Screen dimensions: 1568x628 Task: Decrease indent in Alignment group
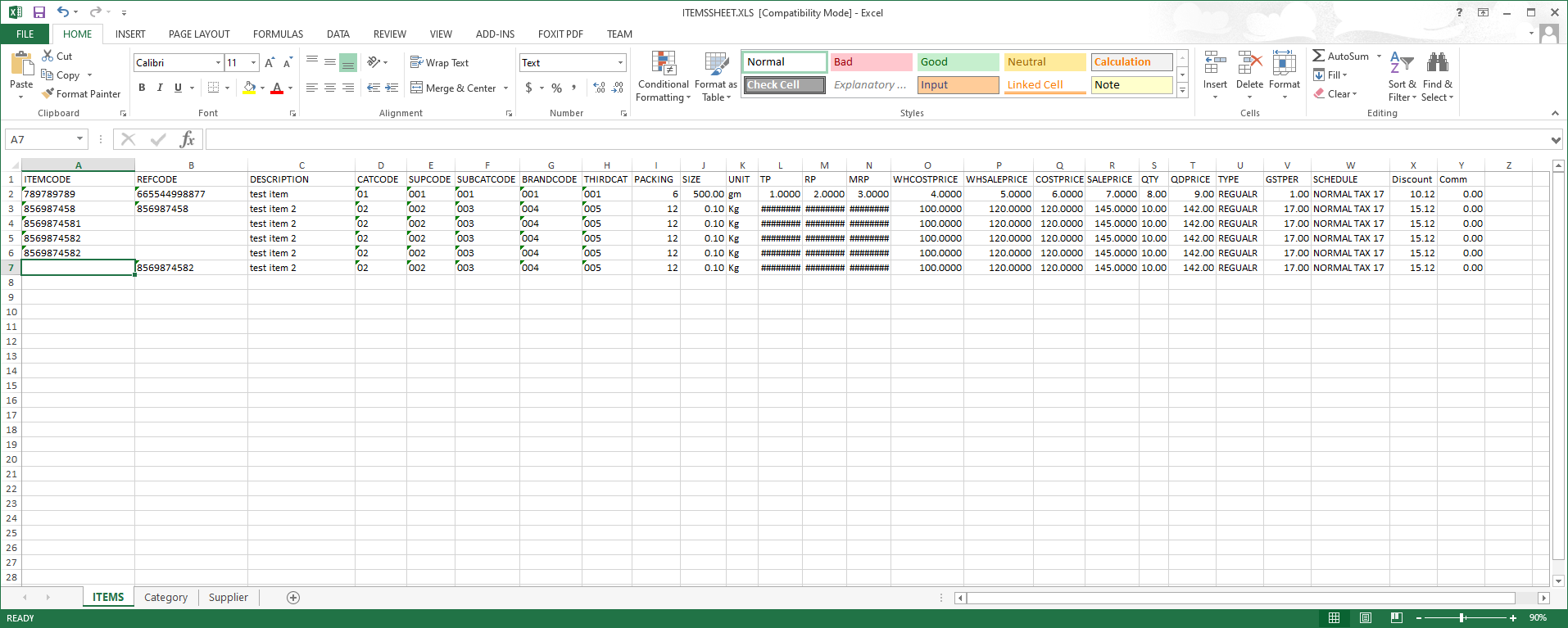click(374, 88)
